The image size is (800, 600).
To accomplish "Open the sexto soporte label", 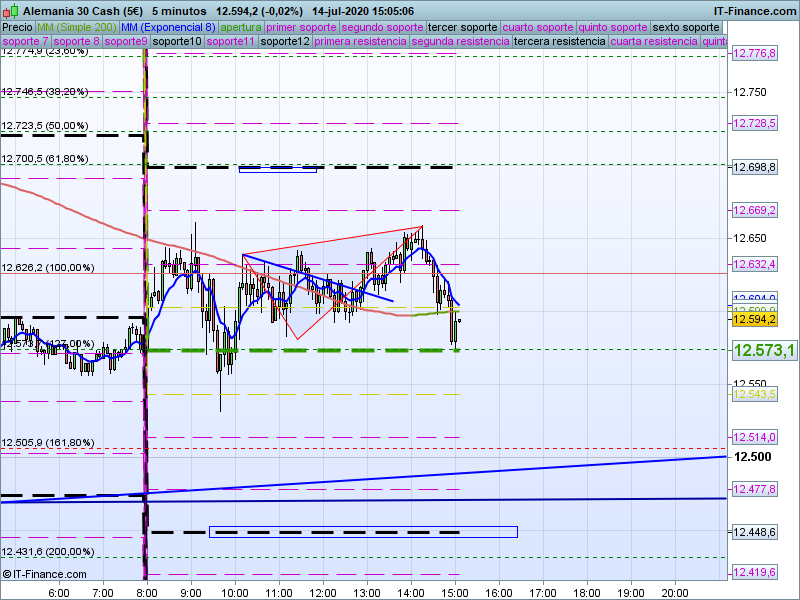I will point(686,28).
